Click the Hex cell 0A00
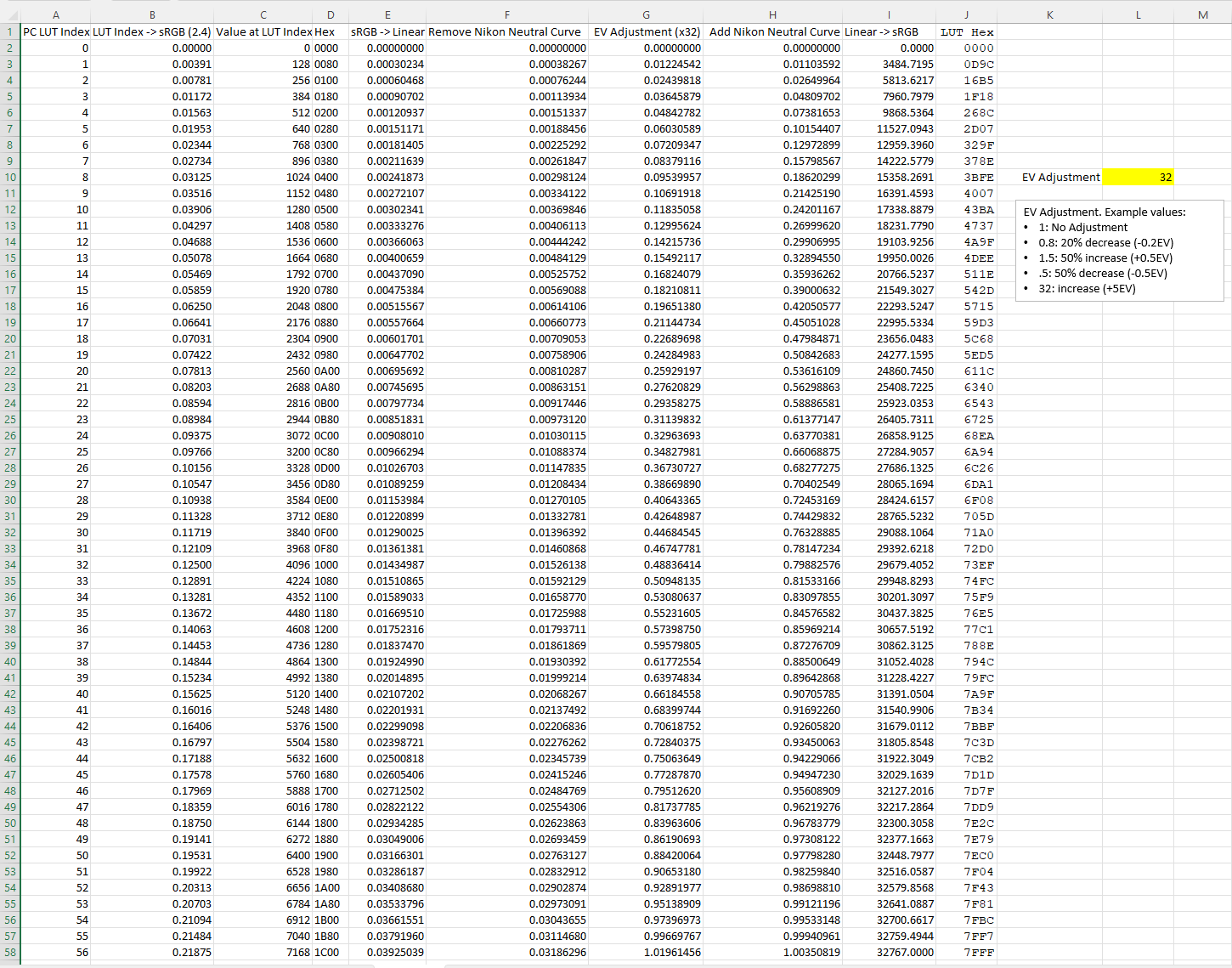 click(x=331, y=371)
